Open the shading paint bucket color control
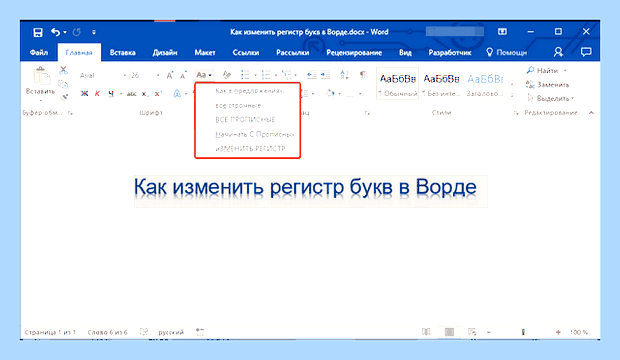This screenshot has height=360, width=620. point(330,94)
